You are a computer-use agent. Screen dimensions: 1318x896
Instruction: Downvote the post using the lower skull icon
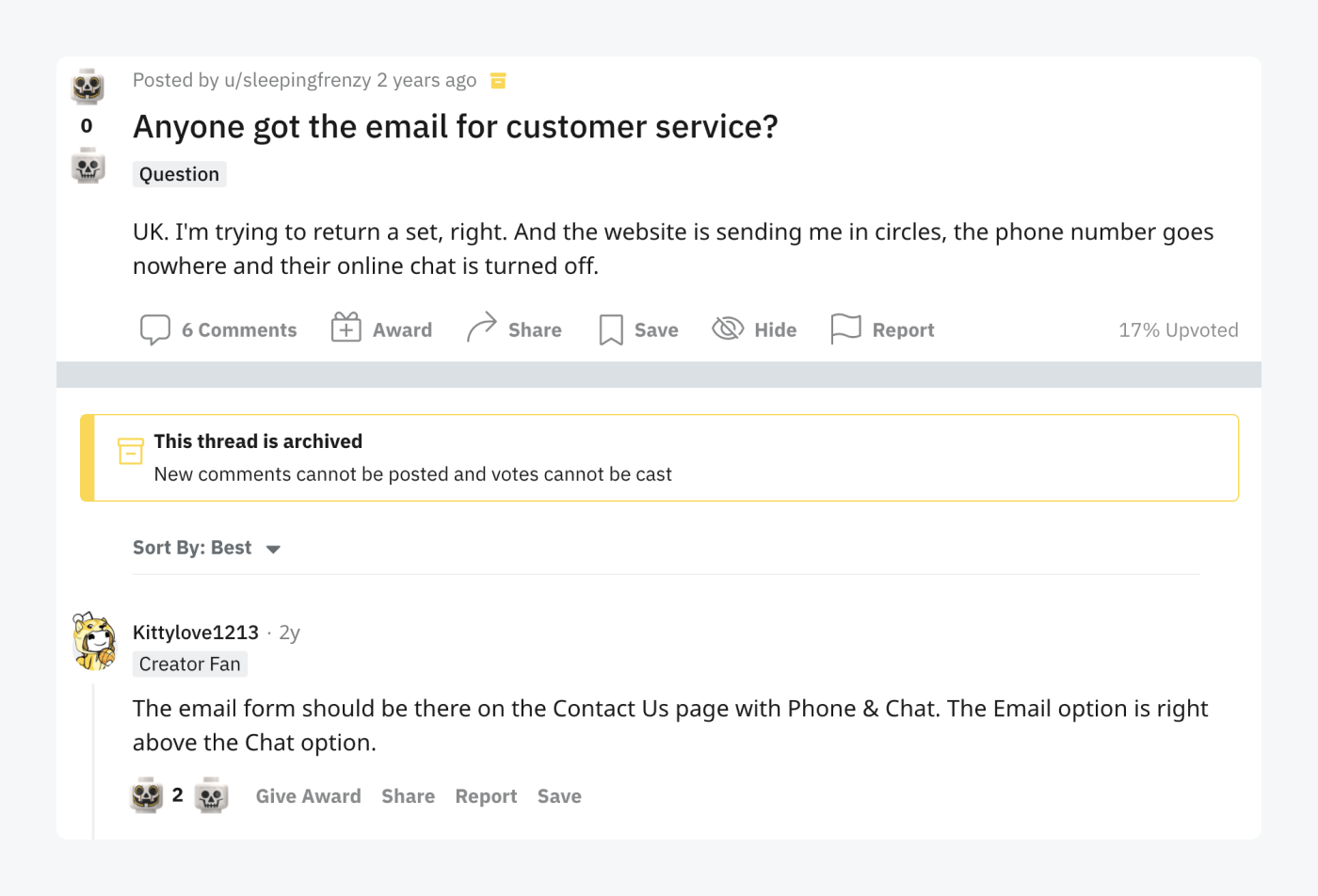coord(87,167)
